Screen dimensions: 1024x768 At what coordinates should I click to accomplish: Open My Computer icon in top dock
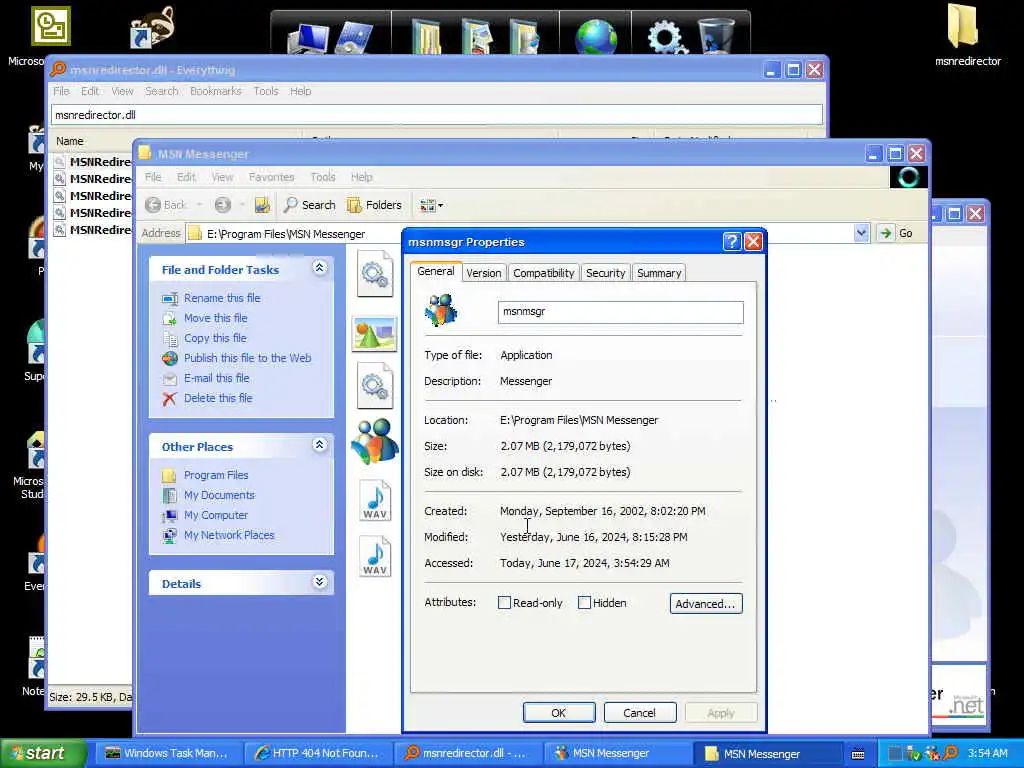click(x=308, y=37)
